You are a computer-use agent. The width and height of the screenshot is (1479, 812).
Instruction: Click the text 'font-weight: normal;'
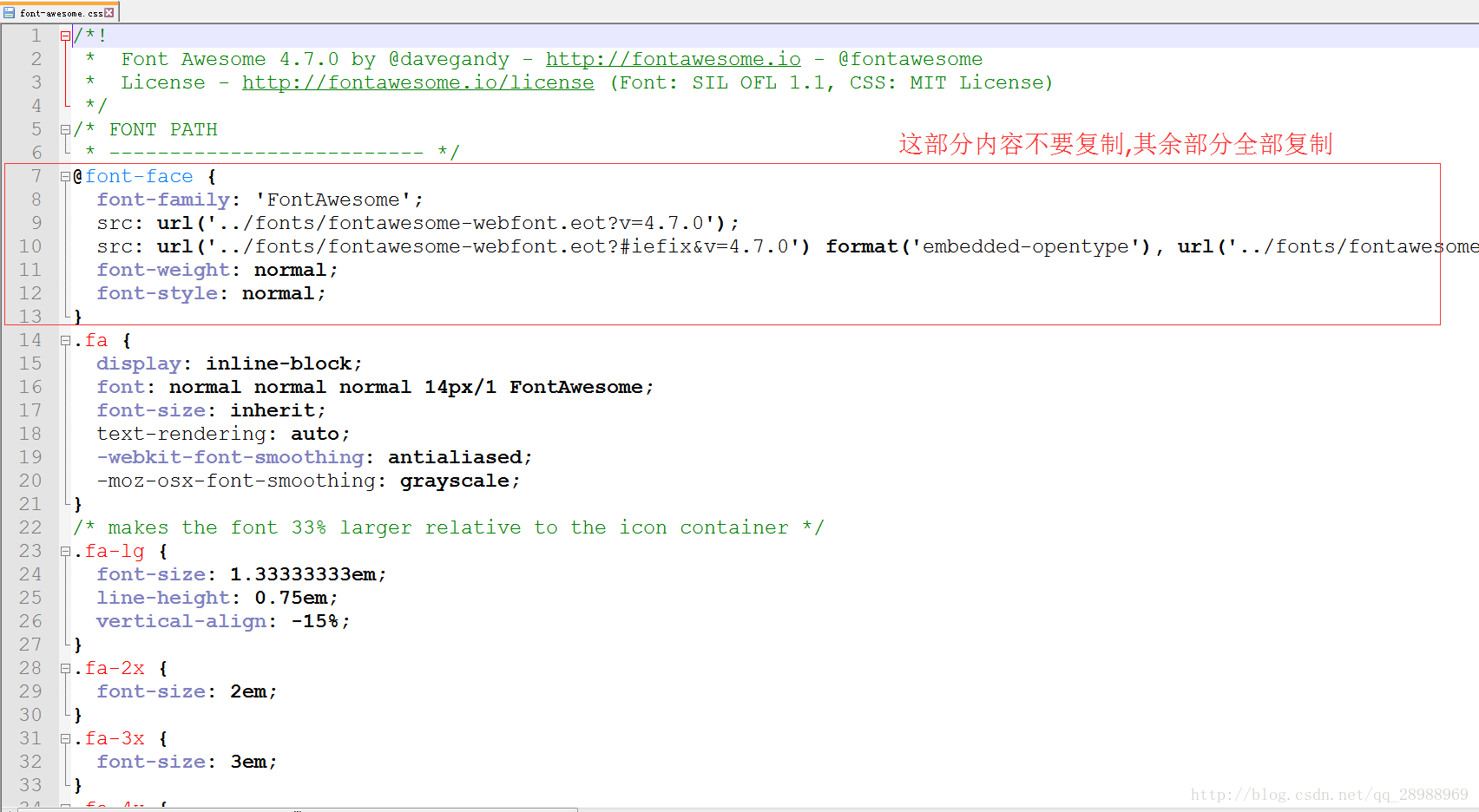[217, 270]
